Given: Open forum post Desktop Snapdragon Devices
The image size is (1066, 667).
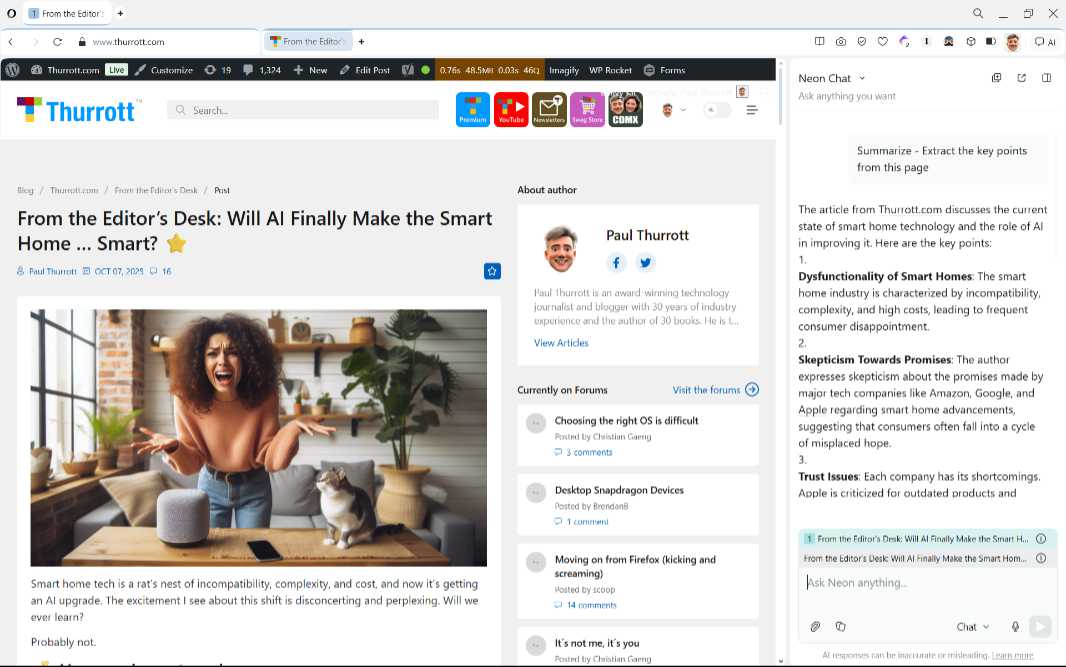Looking at the screenshot, I should click(619, 490).
